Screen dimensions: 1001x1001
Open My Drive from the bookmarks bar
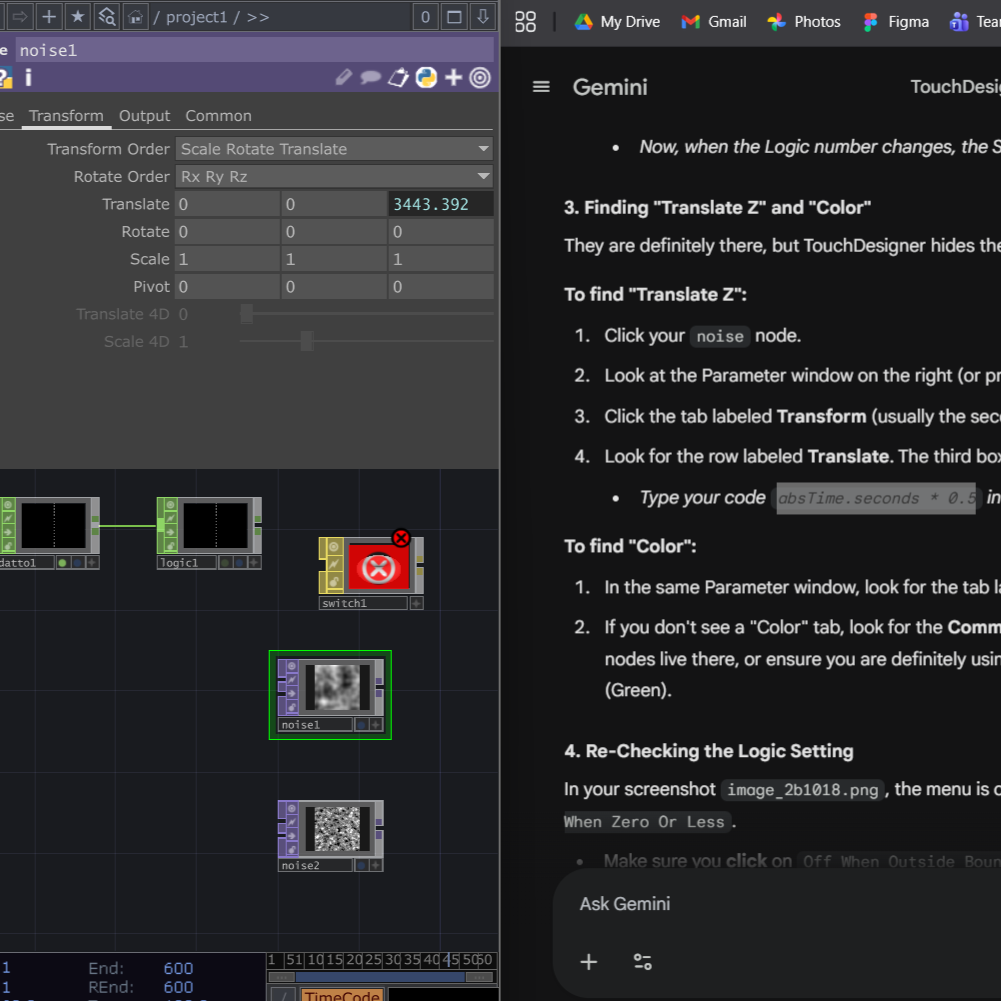[616, 21]
